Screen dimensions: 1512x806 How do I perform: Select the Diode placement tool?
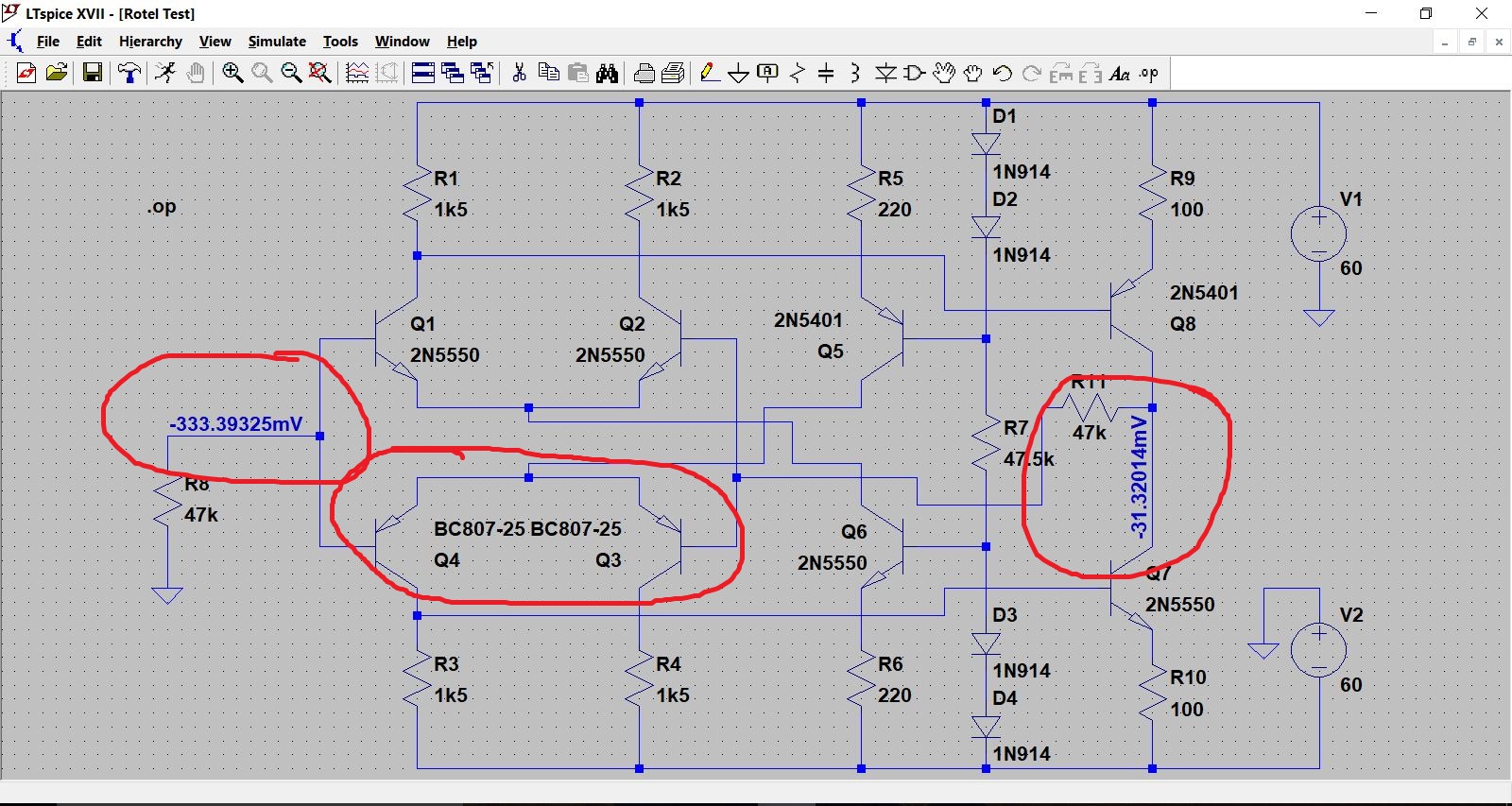pos(885,73)
